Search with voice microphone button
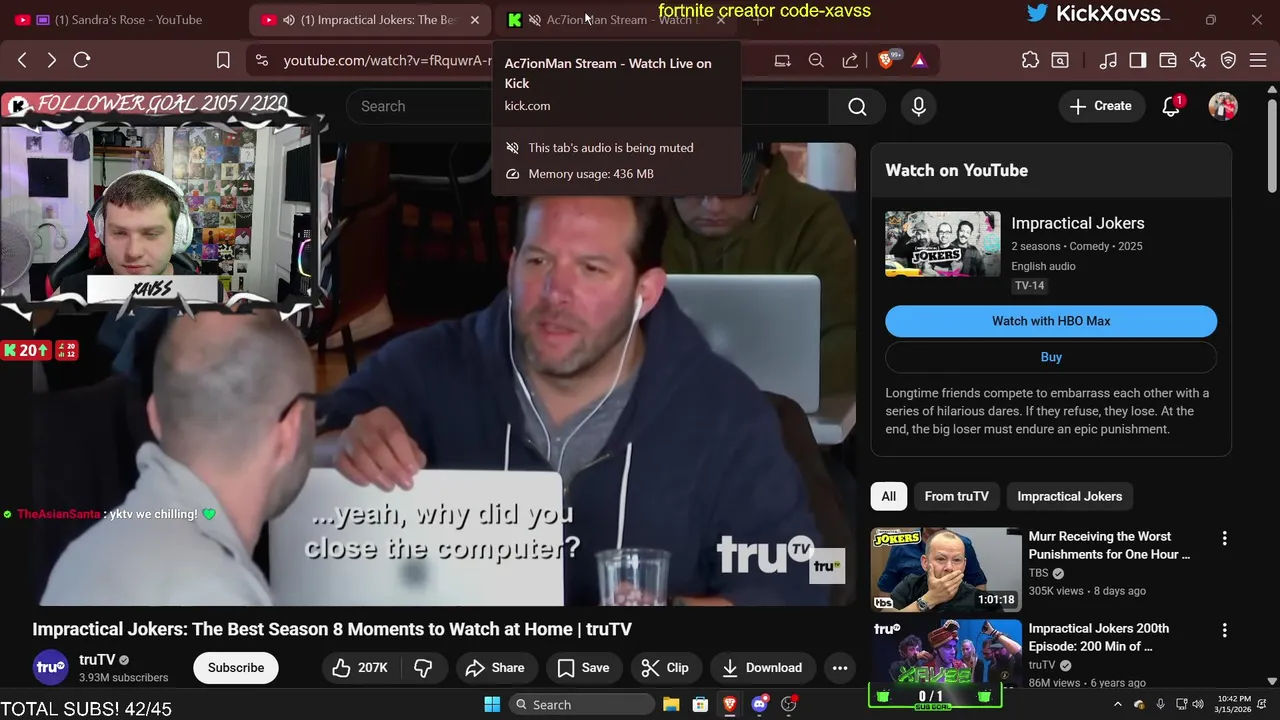Image resolution: width=1280 pixels, height=720 pixels. (x=919, y=106)
